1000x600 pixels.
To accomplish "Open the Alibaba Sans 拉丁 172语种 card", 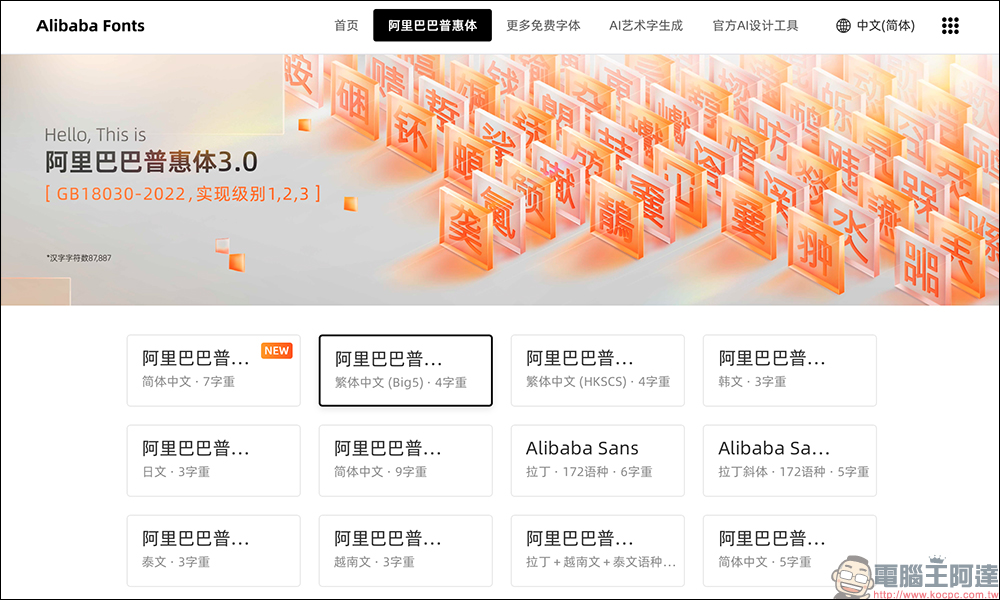I will point(597,460).
